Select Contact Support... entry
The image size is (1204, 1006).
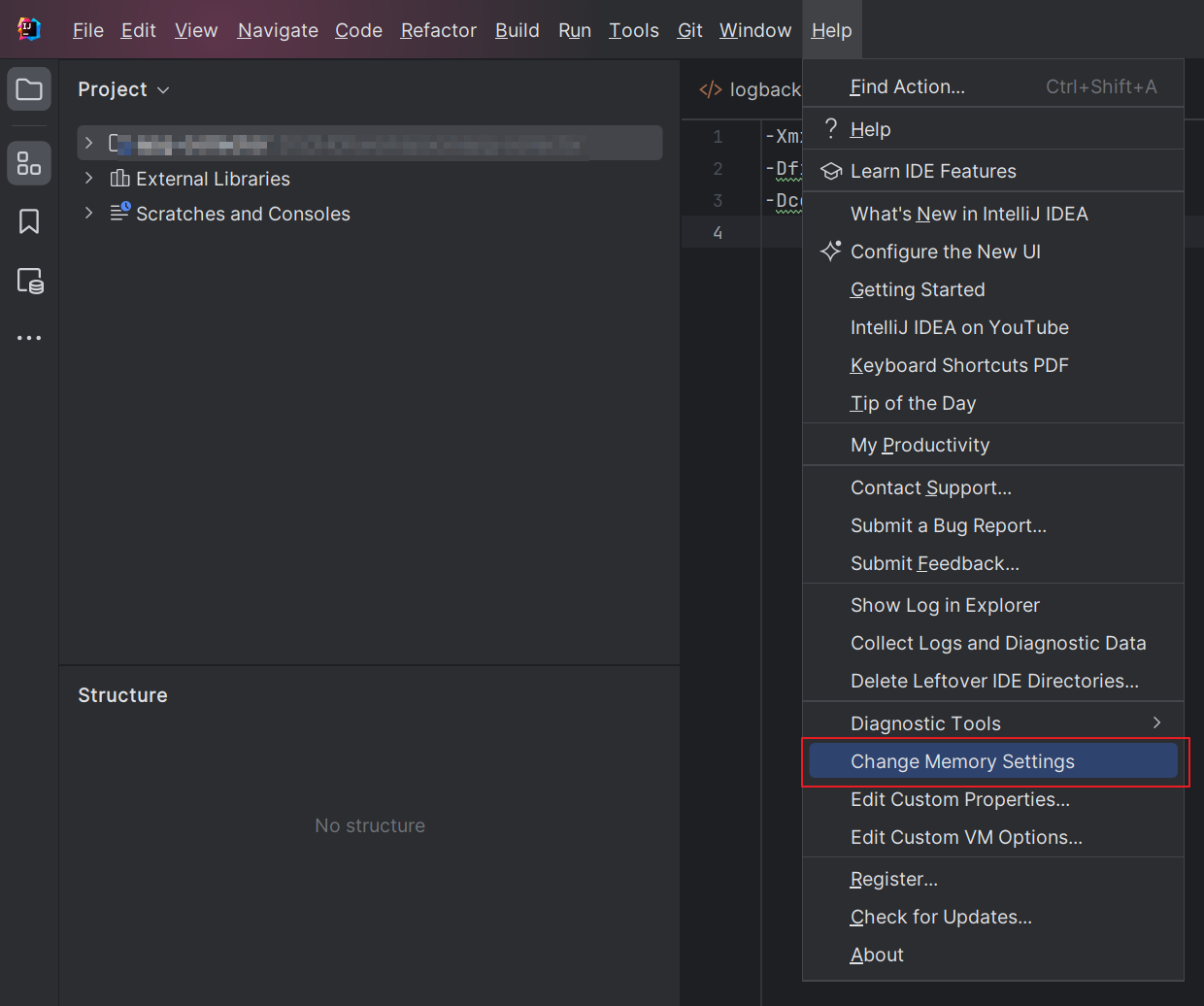(x=993, y=487)
